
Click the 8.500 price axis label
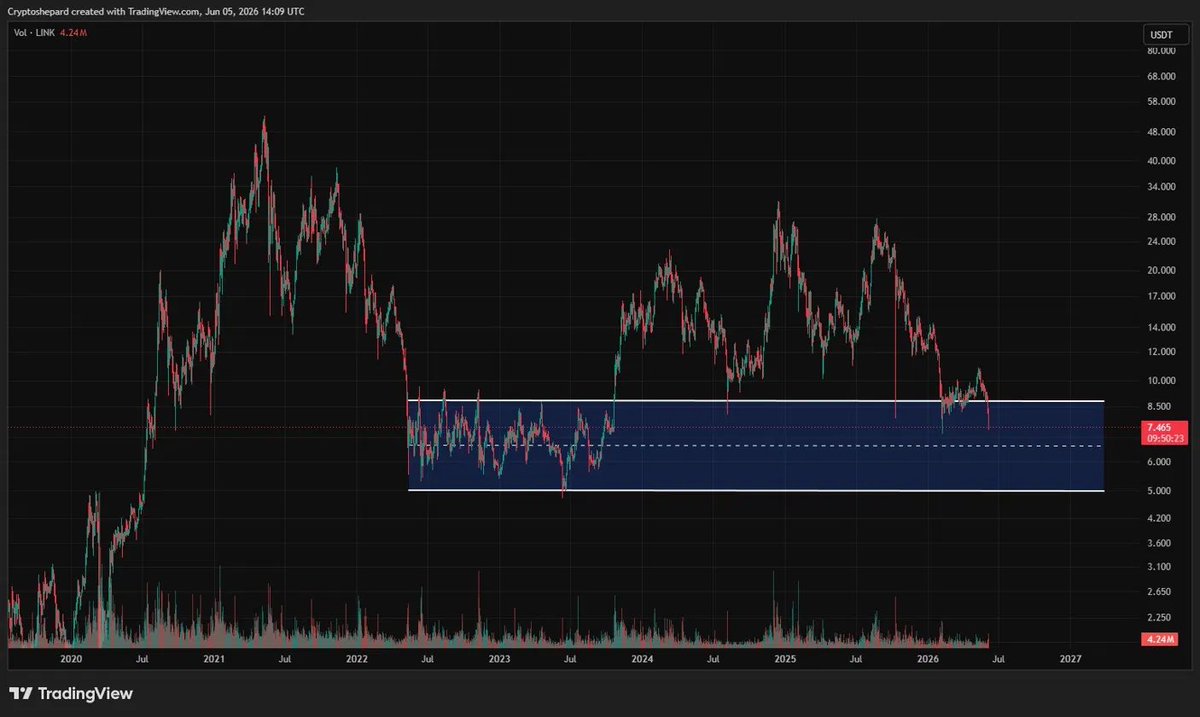(x=1160, y=406)
